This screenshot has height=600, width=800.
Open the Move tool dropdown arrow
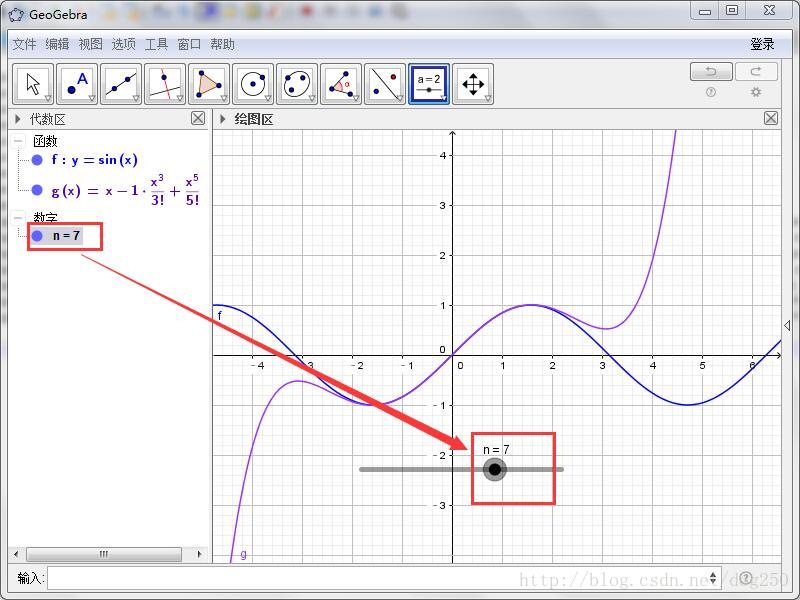pos(48,98)
